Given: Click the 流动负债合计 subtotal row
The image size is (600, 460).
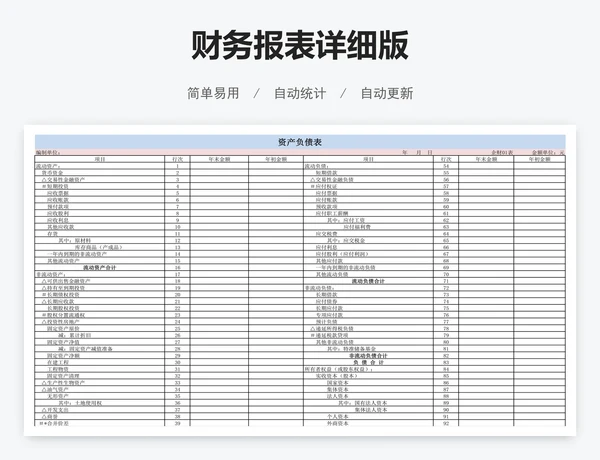Looking at the screenshot, I should point(368,281).
